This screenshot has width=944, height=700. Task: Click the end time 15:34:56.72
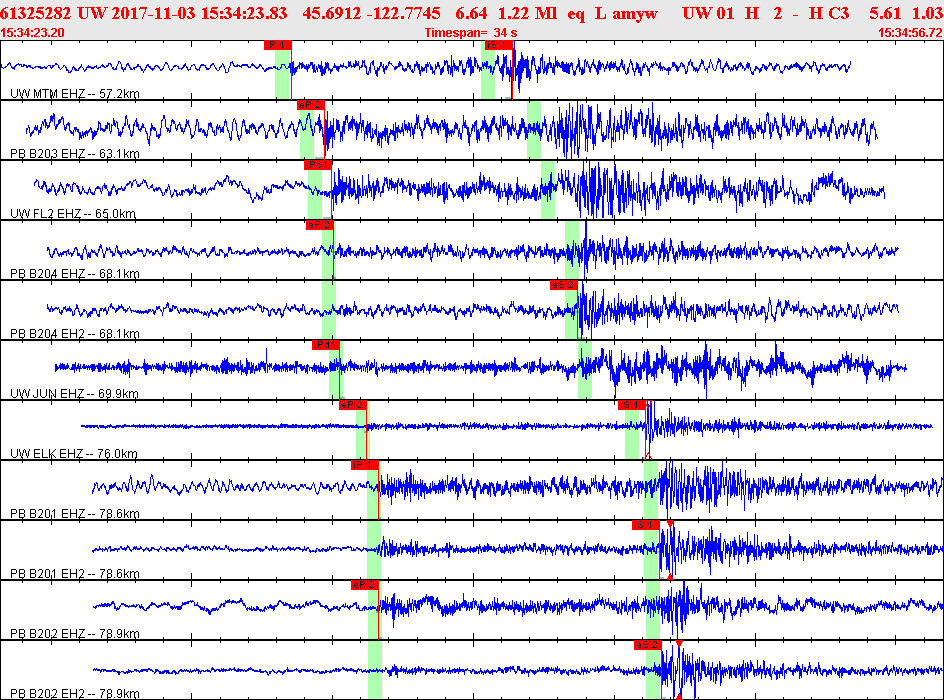909,33
